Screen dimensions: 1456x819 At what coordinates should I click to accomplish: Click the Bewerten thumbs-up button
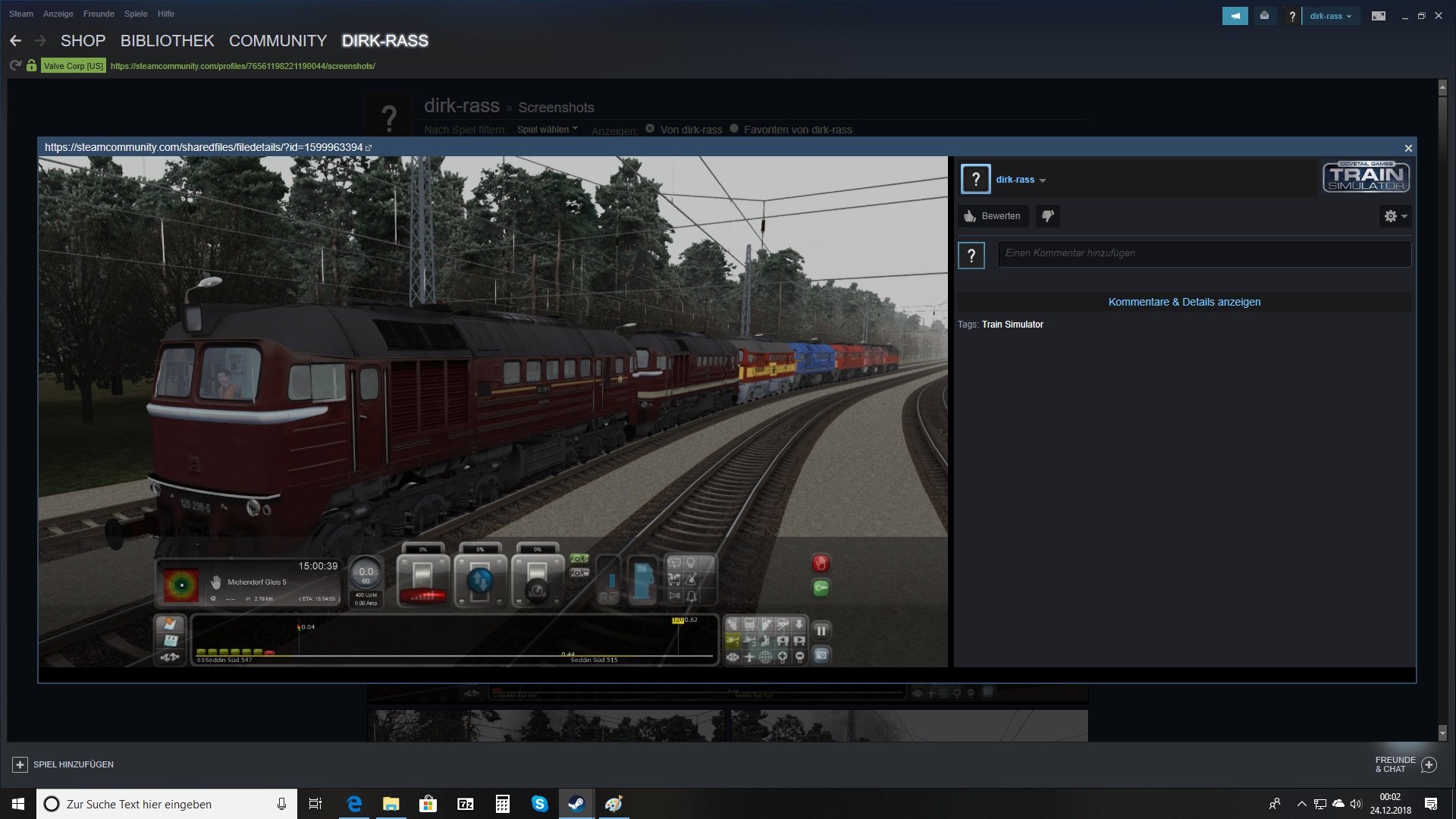993,216
